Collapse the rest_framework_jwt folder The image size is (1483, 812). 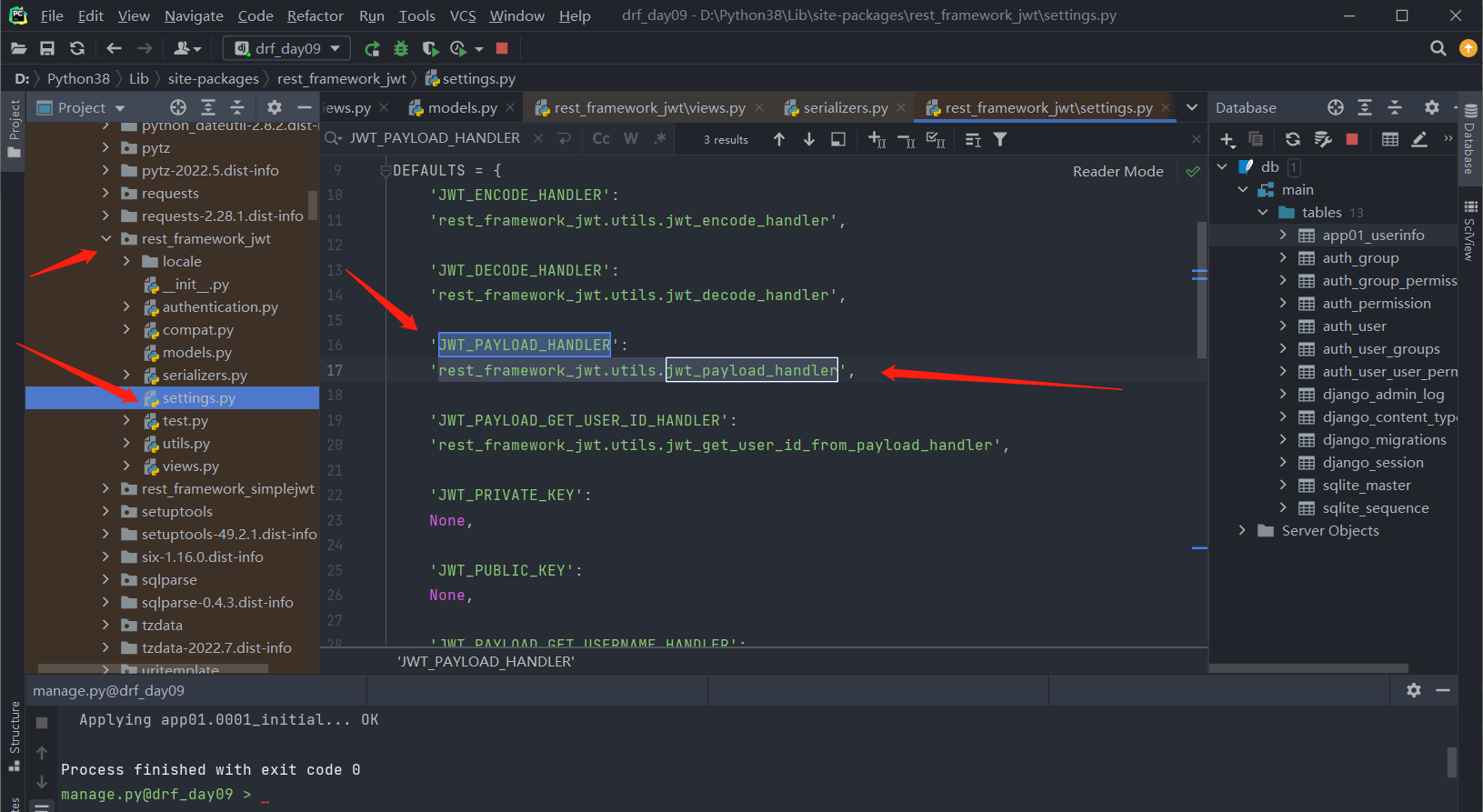(x=106, y=239)
